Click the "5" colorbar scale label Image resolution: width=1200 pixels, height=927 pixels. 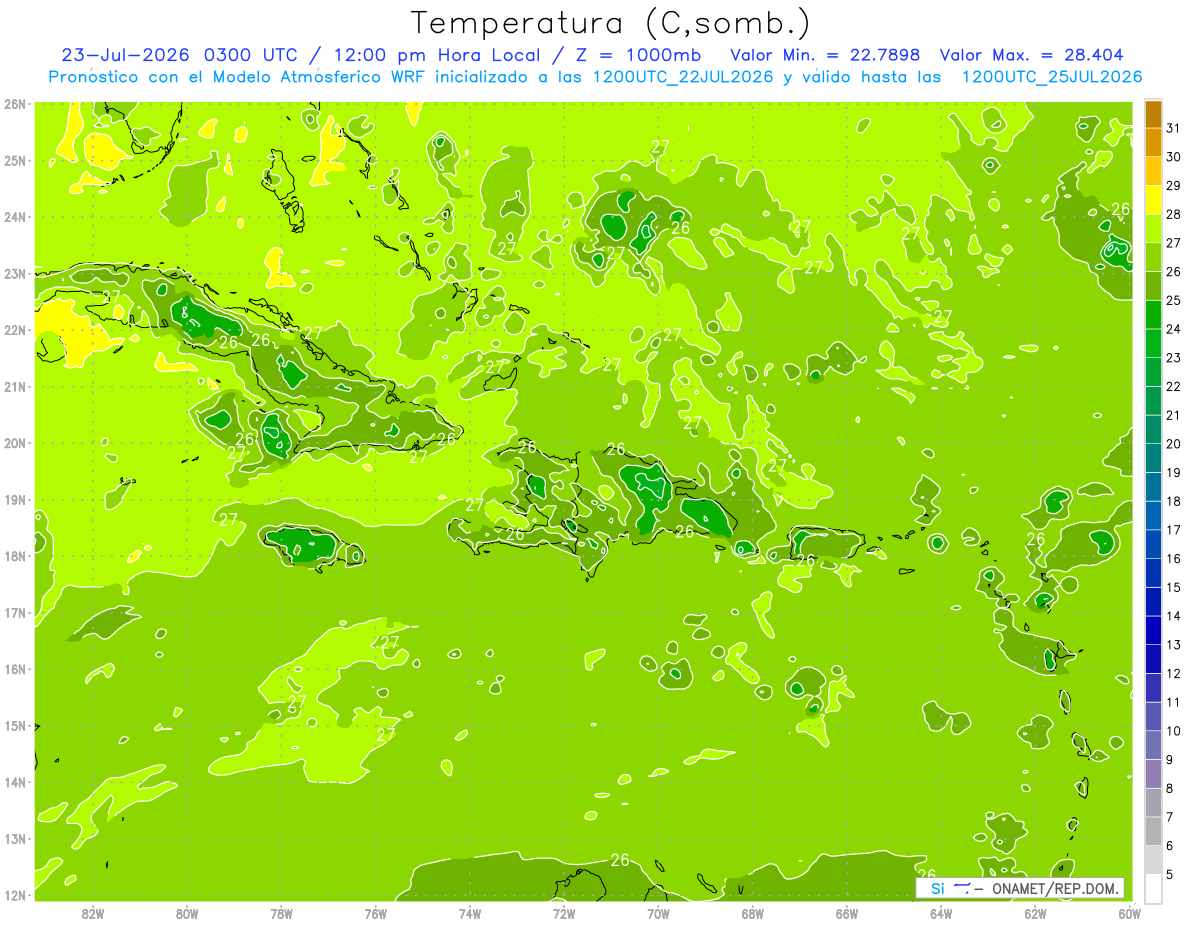click(1169, 874)
